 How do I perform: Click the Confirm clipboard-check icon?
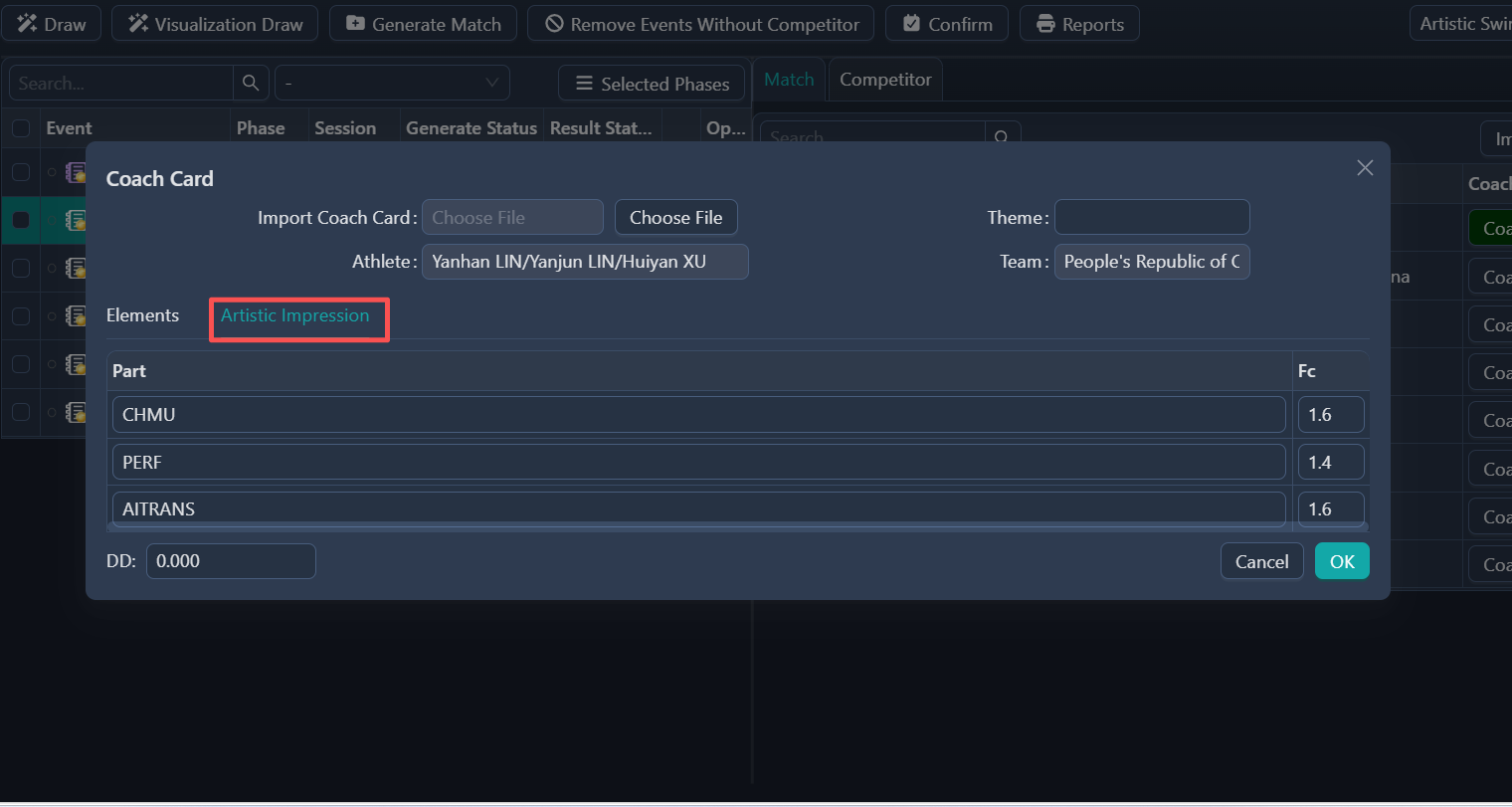[x=911, y=24]
